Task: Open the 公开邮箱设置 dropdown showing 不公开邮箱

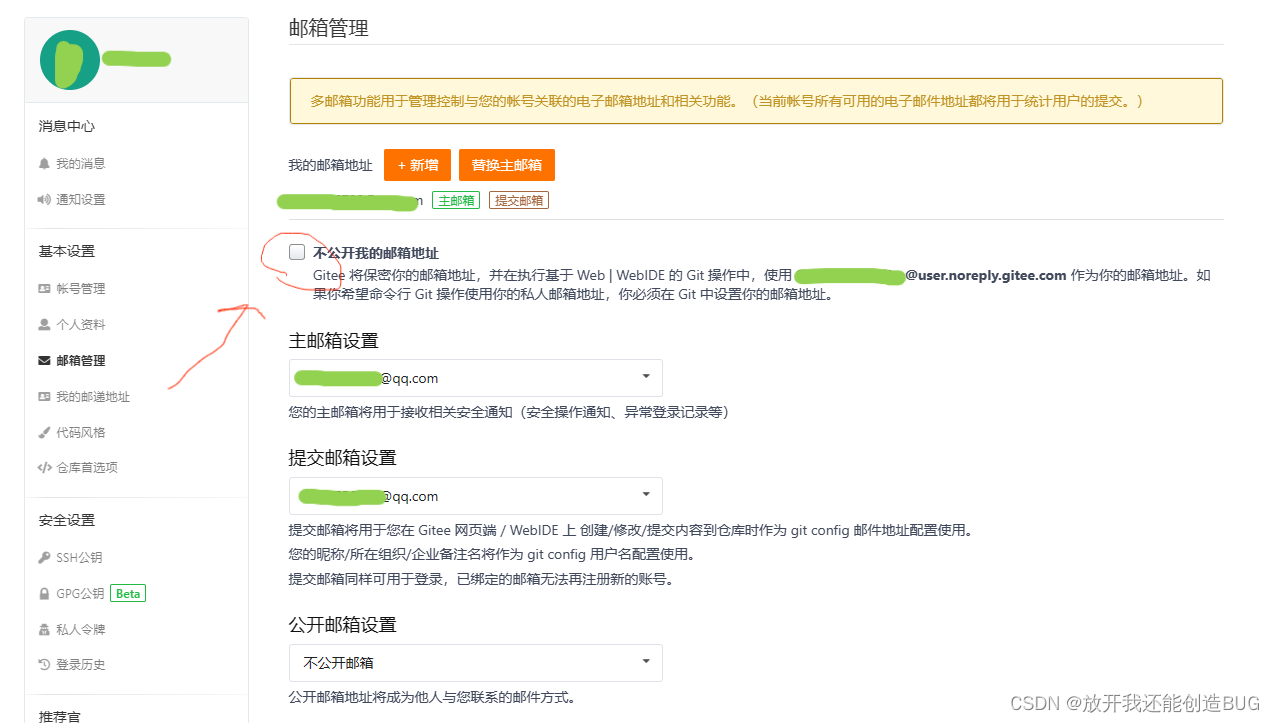Action: pyautogui.click(x=475, y=663)
